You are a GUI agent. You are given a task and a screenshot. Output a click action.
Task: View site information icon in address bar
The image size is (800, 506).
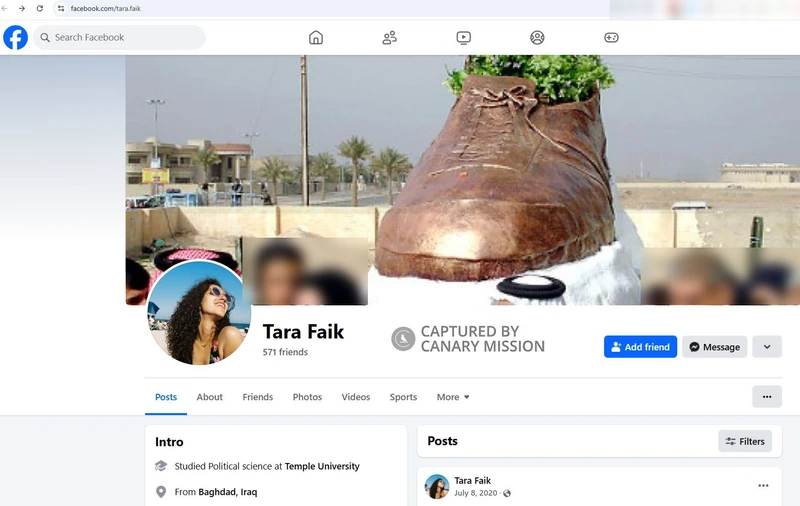(61, 9)
